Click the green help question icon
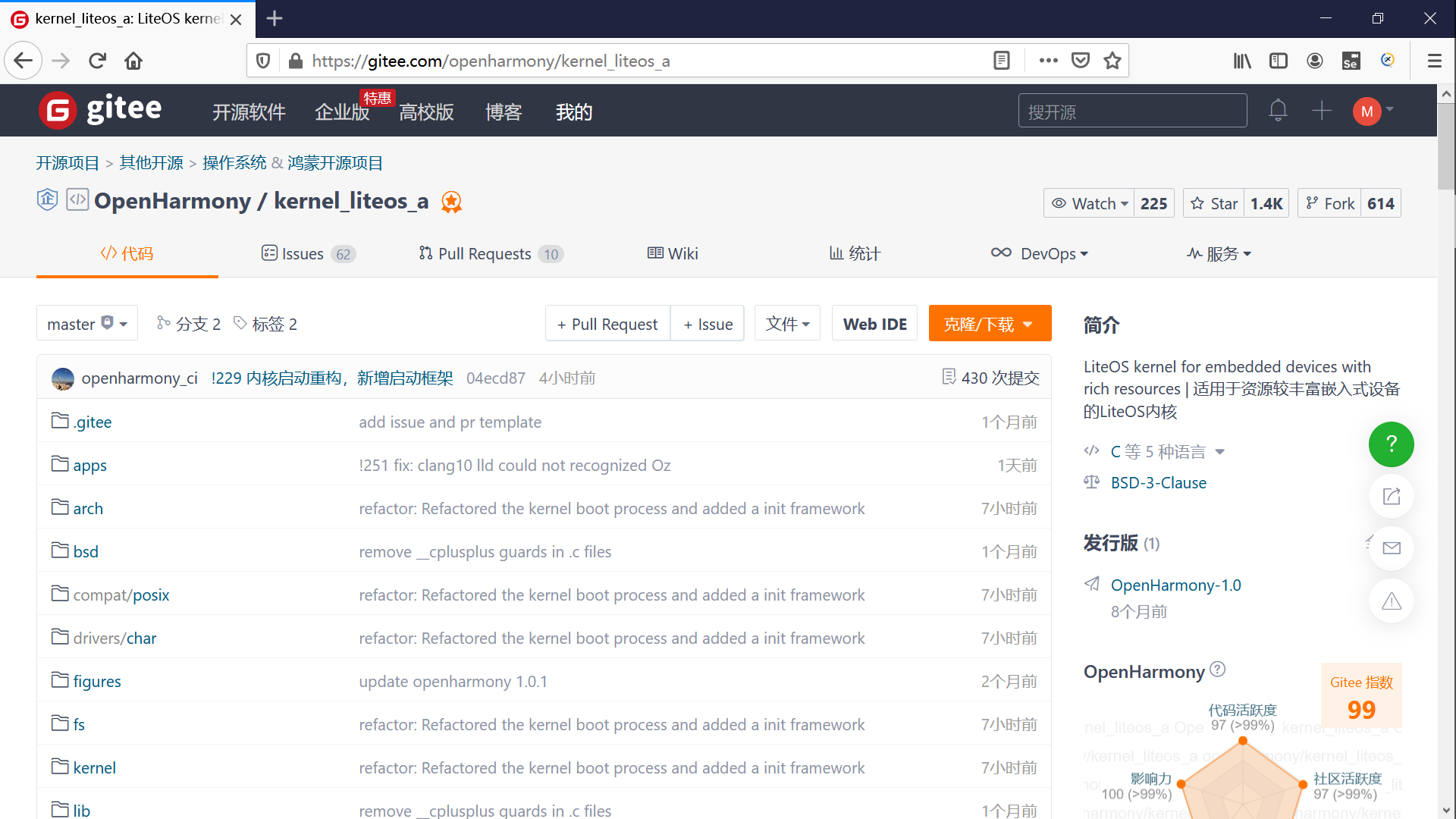Viewport: 1456px width, 819px height. click(1391, 444)
